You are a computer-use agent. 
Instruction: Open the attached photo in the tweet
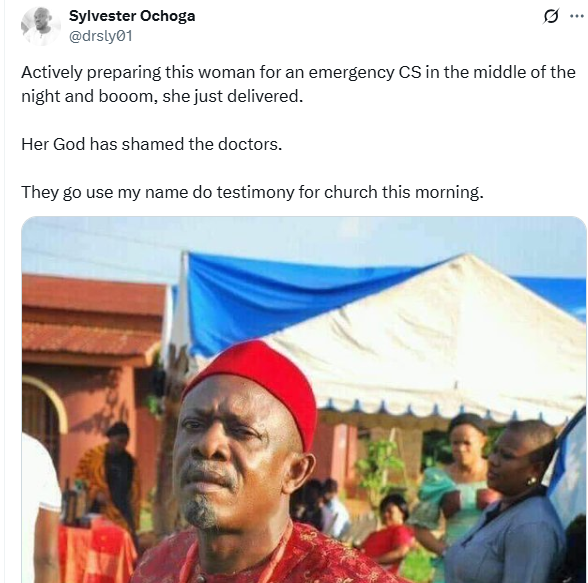click(304, 400)
